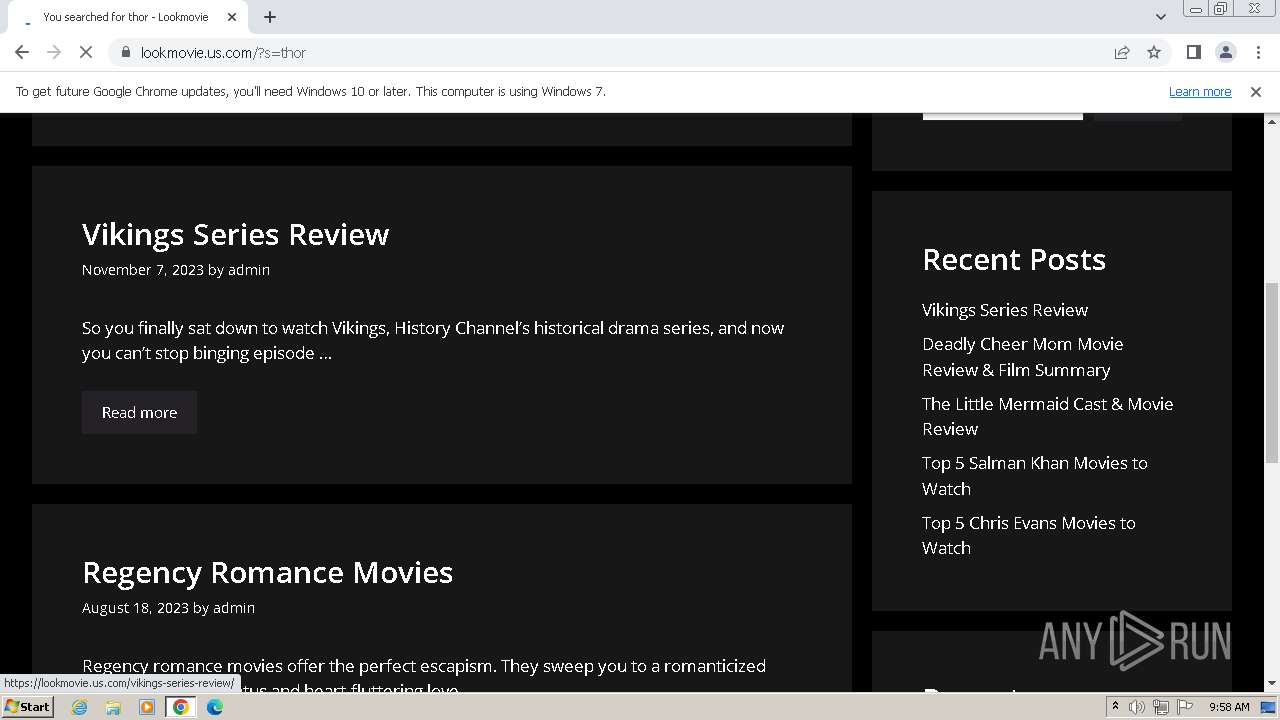Open the network tray icon
Image resolution: width=1280 pixels, height=720 pixels.
[1161, 707]
